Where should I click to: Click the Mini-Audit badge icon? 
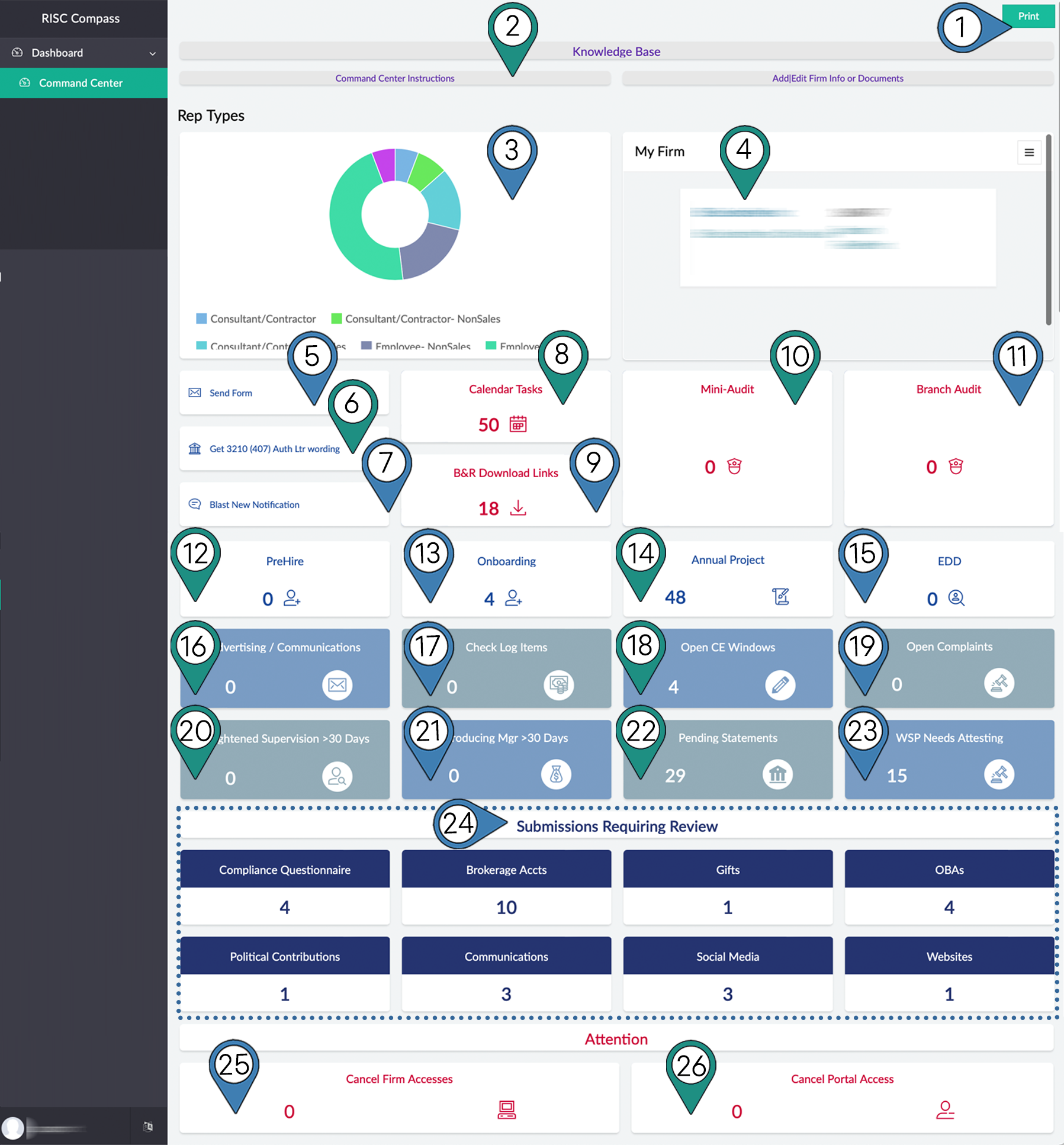pos(734,467)
